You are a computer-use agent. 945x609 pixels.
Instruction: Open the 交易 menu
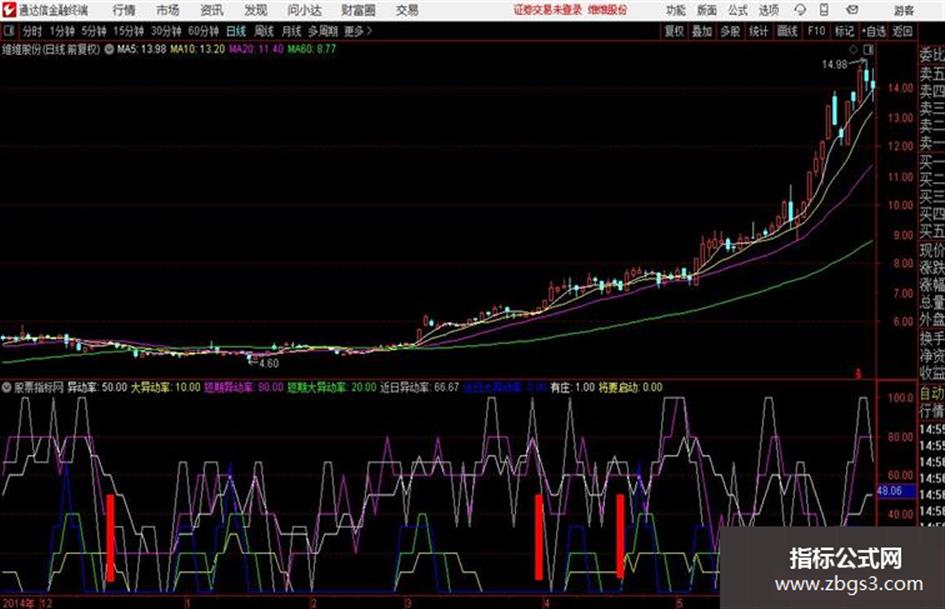(x=407, y=10)
